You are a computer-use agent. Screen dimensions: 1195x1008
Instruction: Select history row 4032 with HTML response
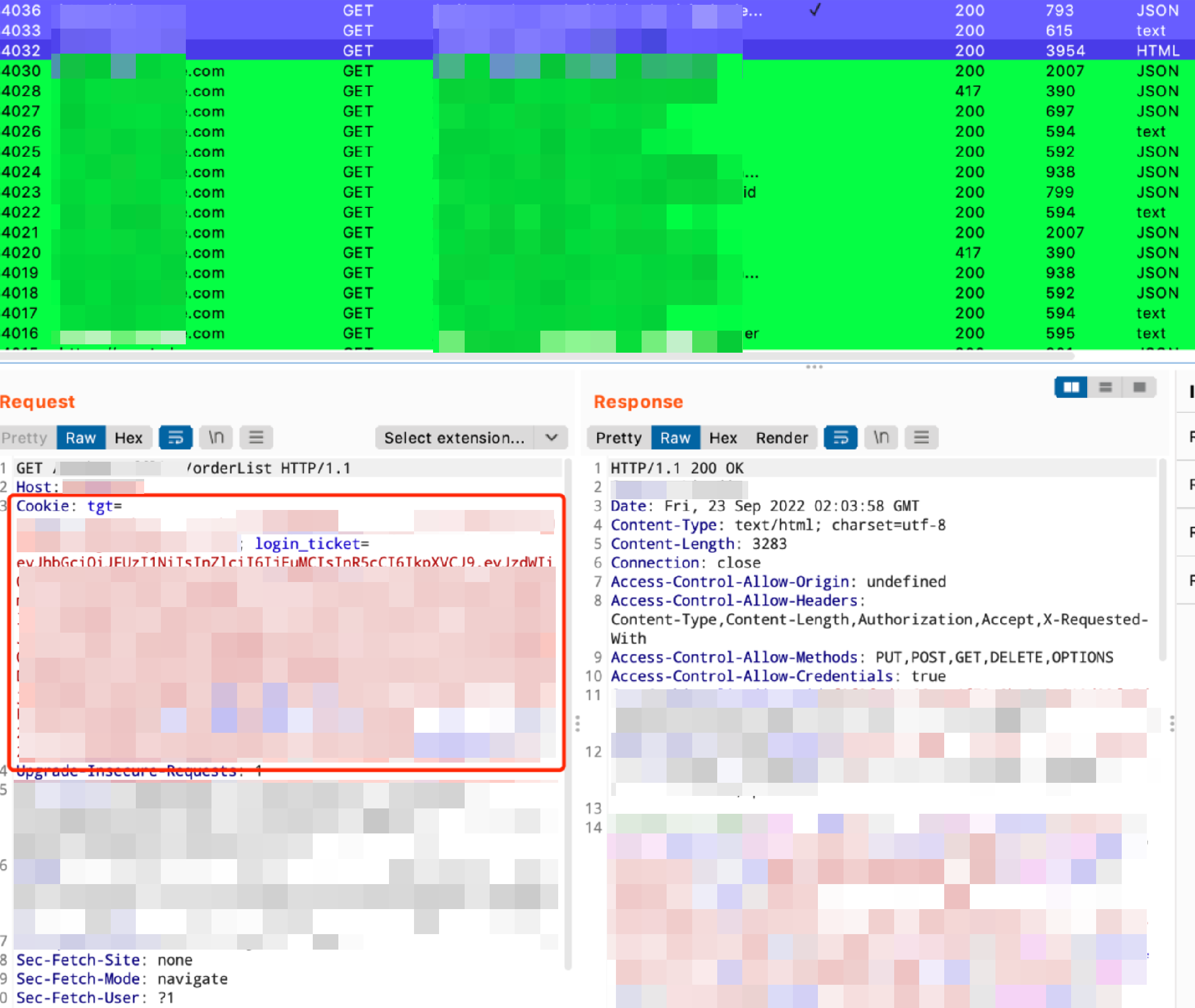597,51
